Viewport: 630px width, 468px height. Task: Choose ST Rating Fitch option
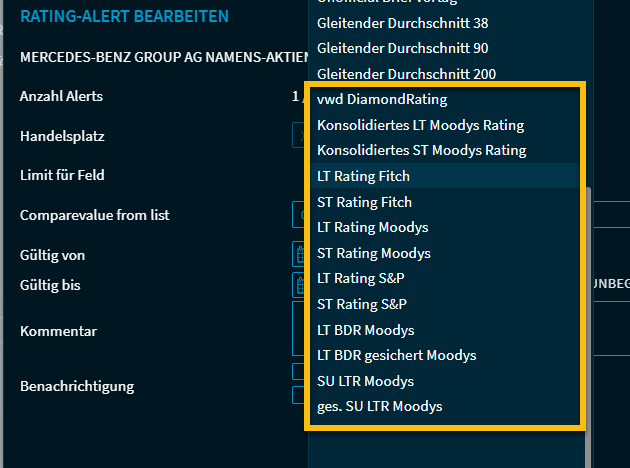[364, 202]
